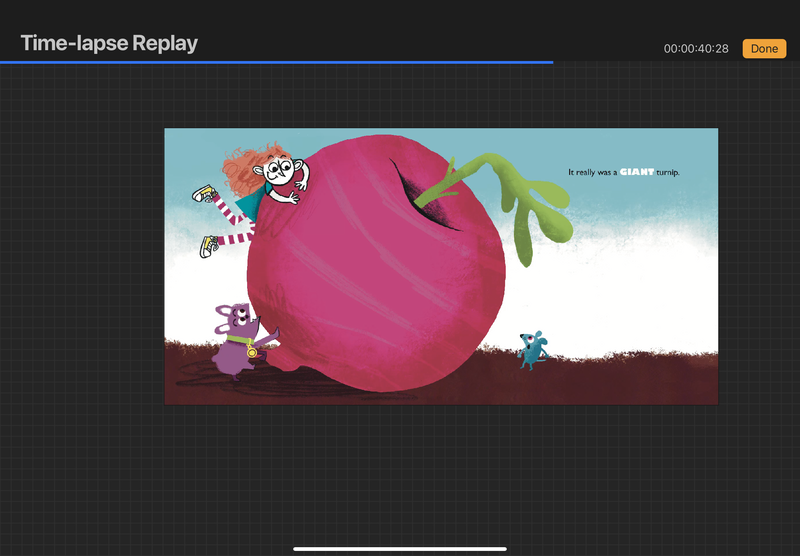Click the dark grid area below the artwork
This screenshot has width=800, height=556.
point(400,470)
